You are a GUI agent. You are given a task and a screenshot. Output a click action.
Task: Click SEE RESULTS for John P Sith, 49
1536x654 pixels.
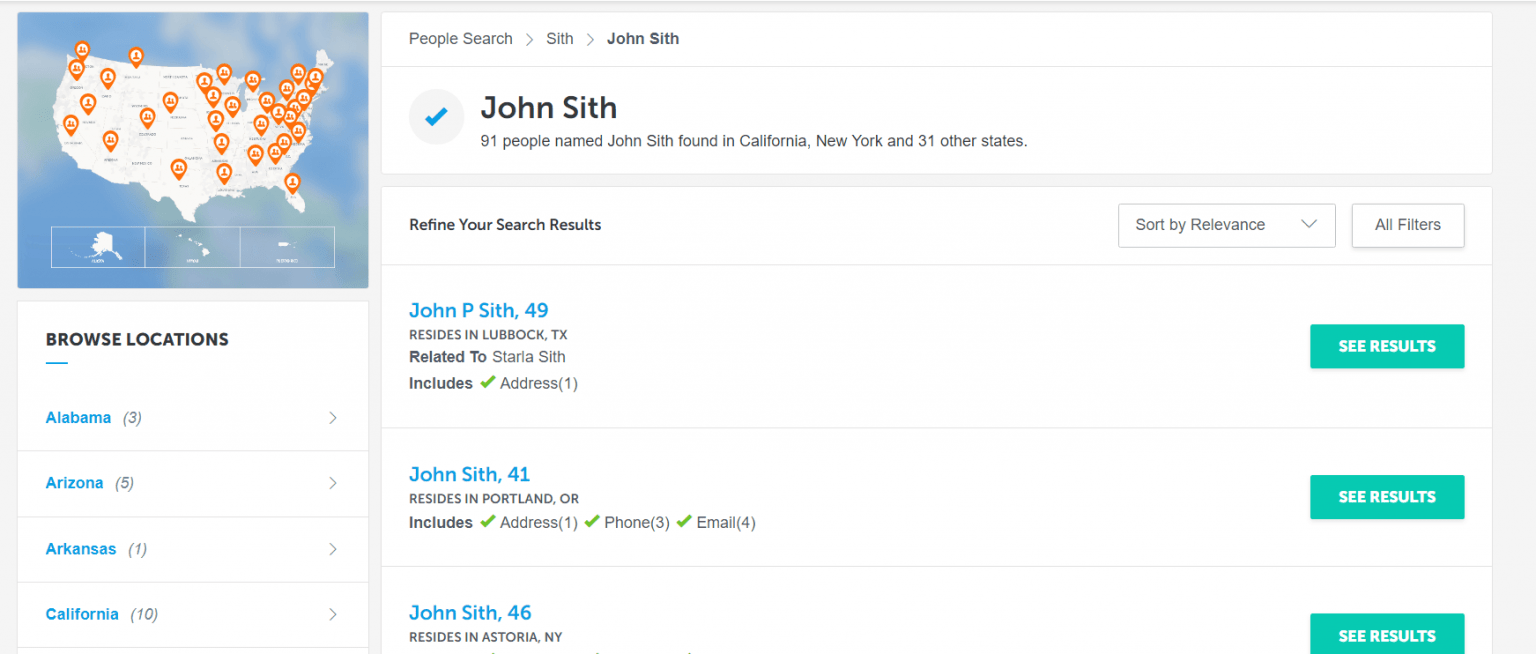pos(1387,346)
